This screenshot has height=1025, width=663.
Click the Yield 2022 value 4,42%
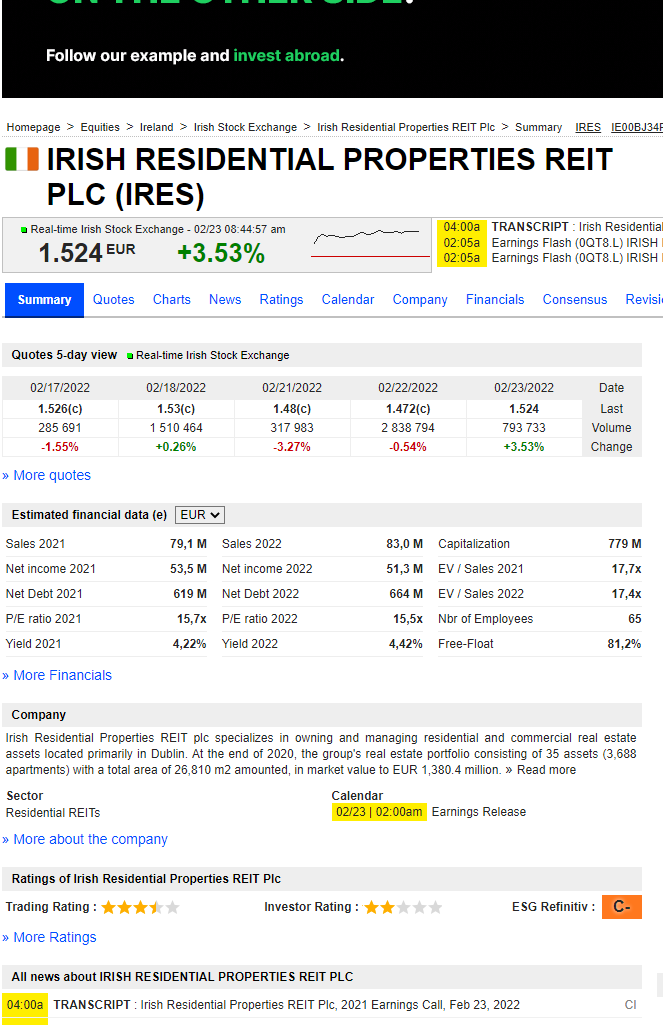[x=405, y=644]
